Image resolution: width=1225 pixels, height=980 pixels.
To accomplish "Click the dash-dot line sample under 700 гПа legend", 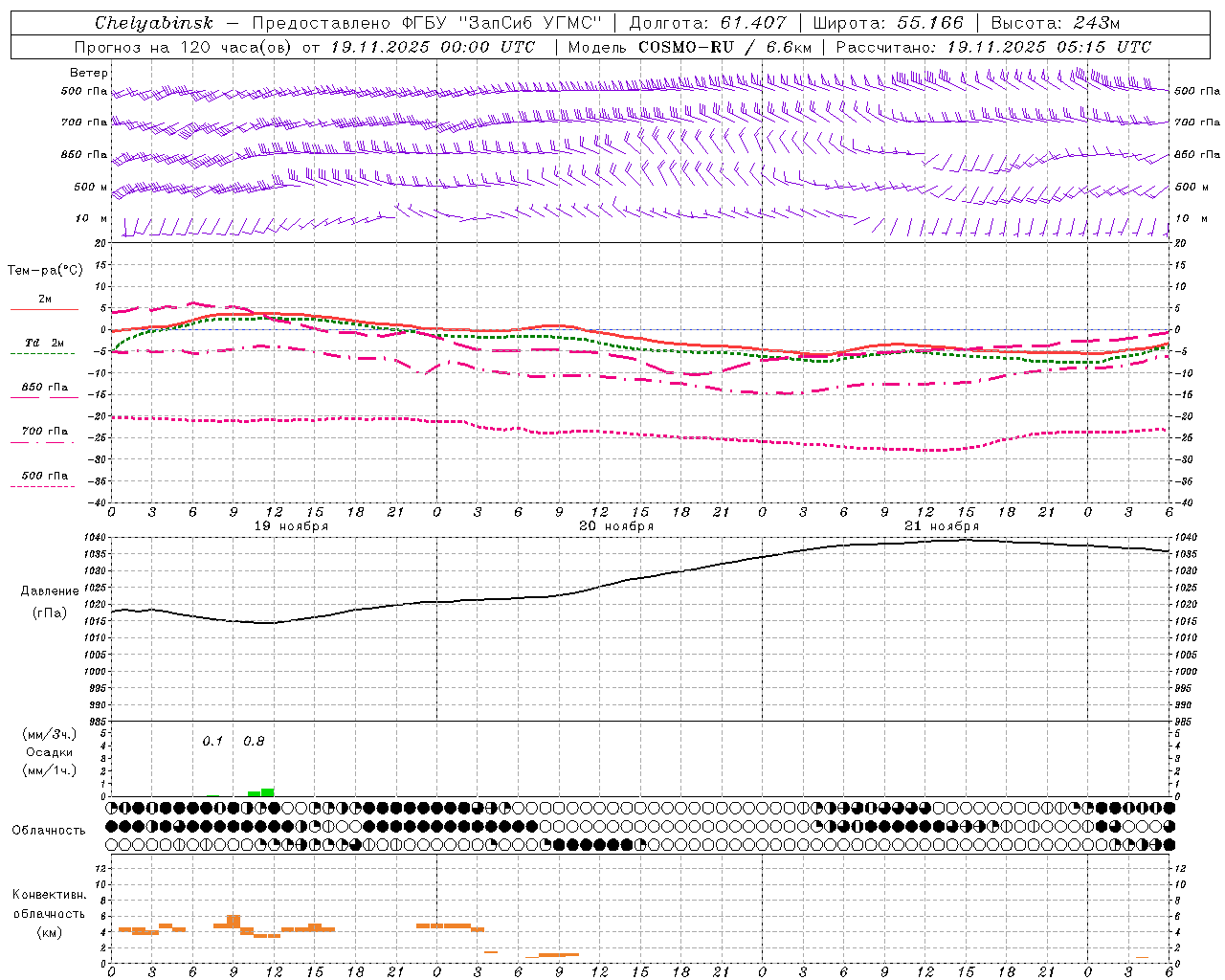I will click(43, 442).
